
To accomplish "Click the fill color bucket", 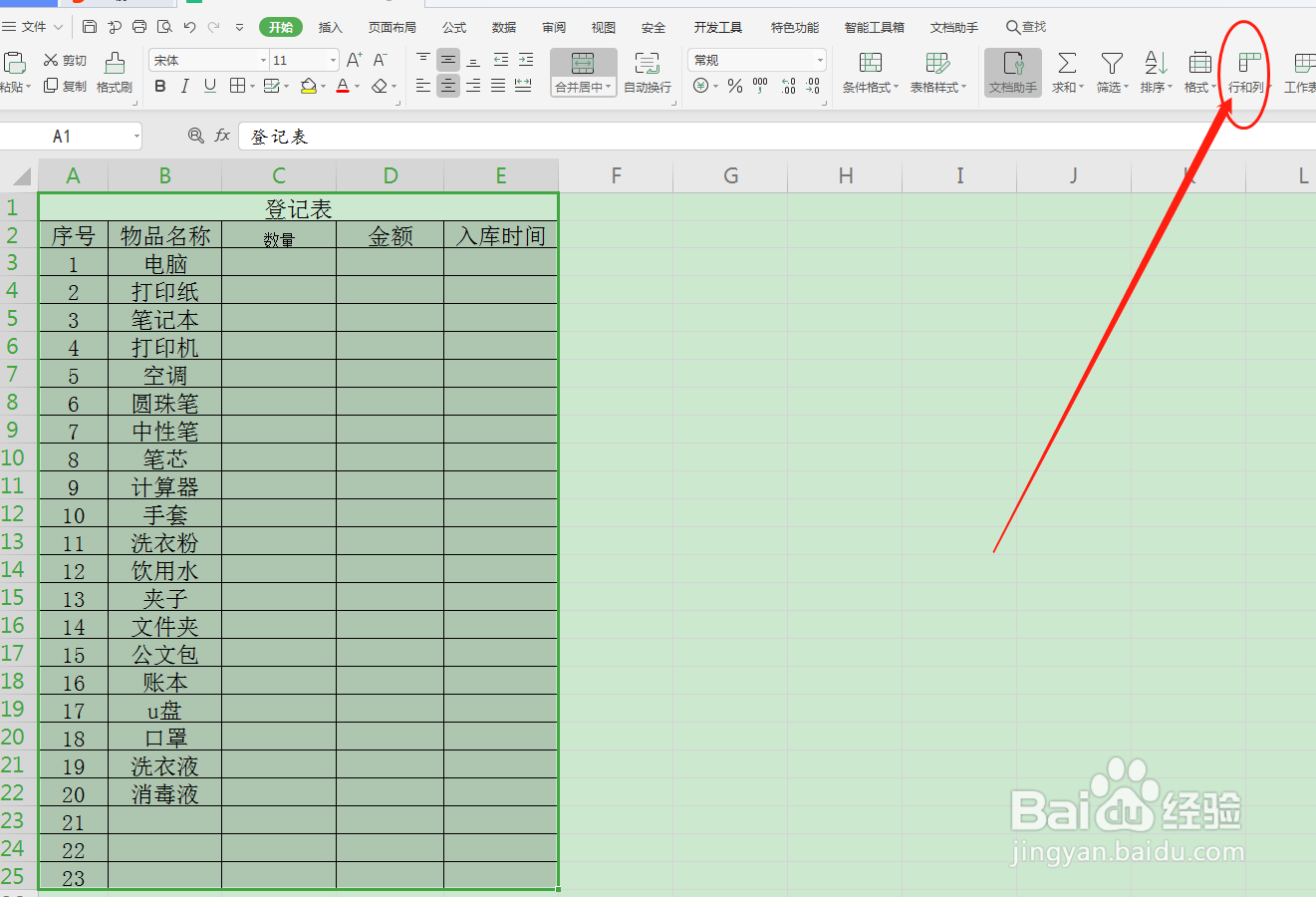I will pyautogui.click(x=309, y=87).
